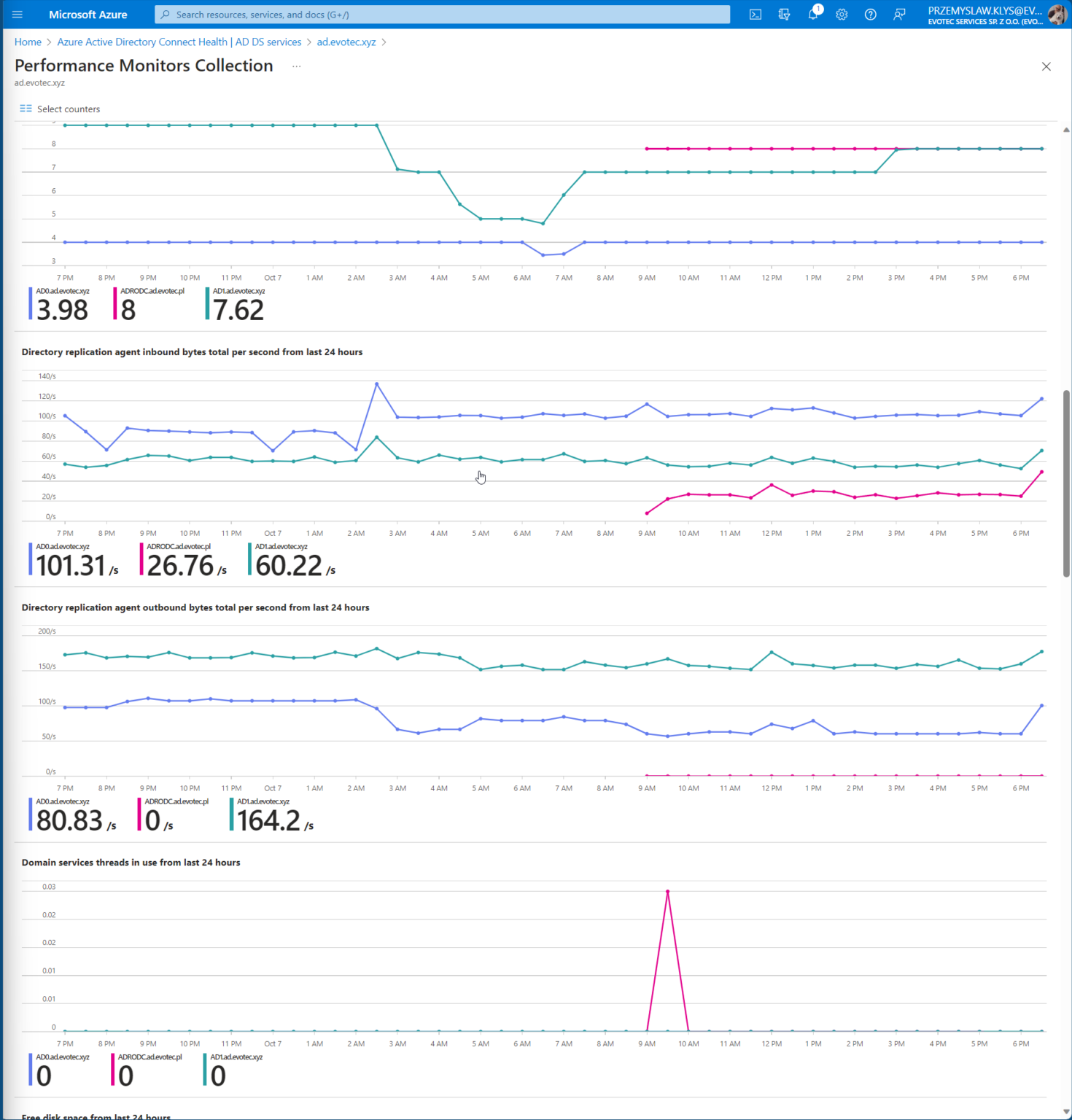This screenshot has height=1120, width=1072.
Task: Navigate to Home breadcrumb link
Action: click(28, 42)
